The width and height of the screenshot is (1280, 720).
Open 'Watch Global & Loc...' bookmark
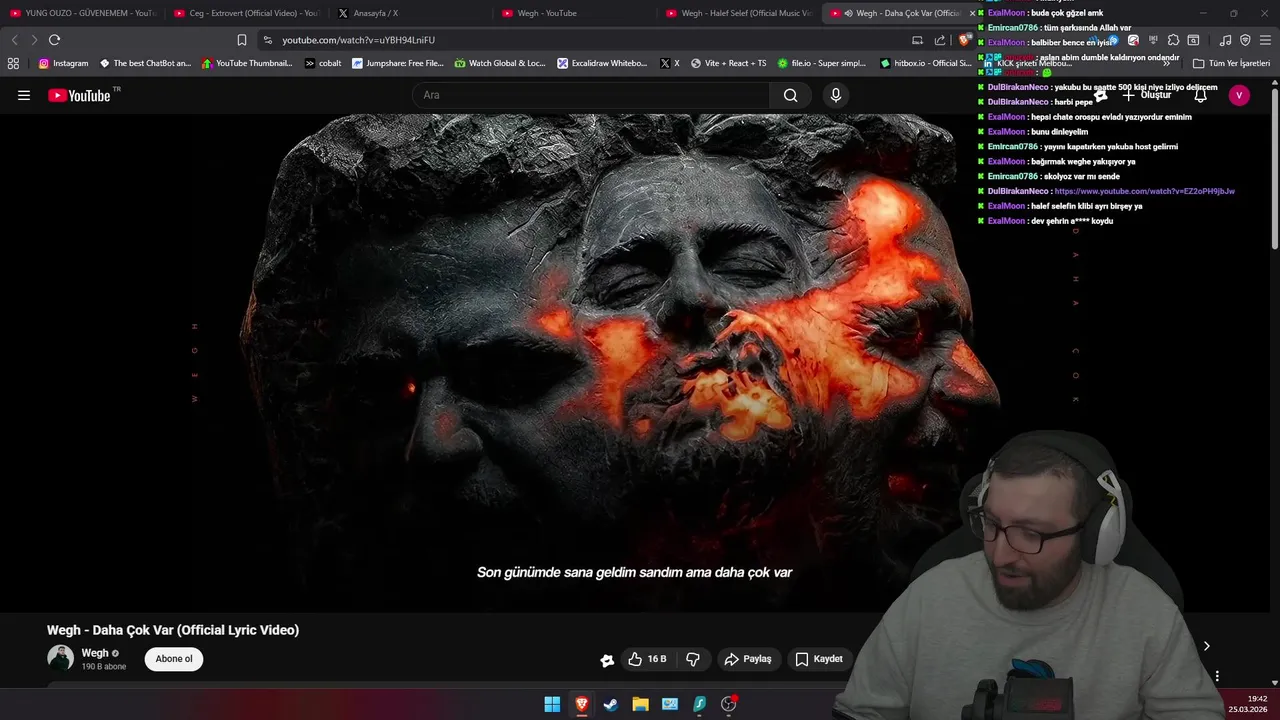(500, 63)
